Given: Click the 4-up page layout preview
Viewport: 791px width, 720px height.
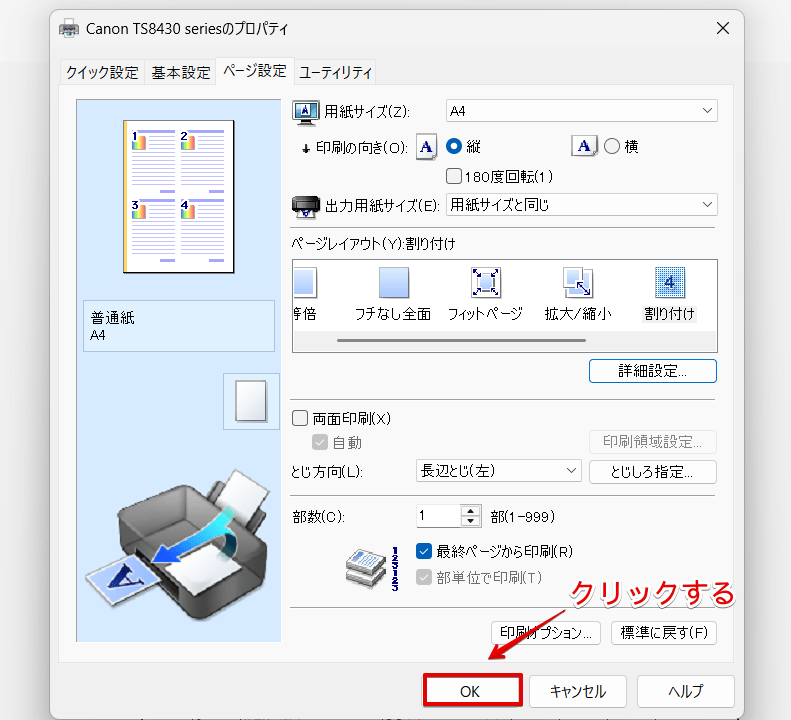Looking at the screenshot, I should pos(179,196).
